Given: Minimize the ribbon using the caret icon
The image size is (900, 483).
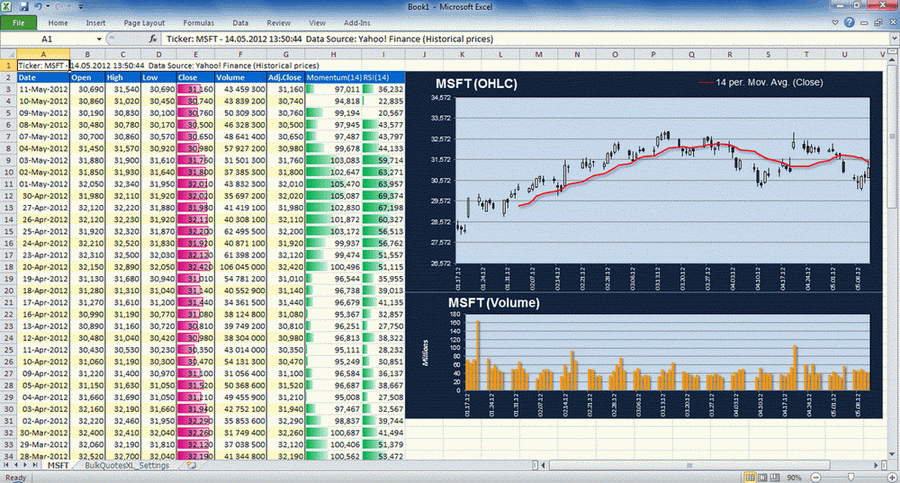Looking at the screenshot, I should 836,21.
